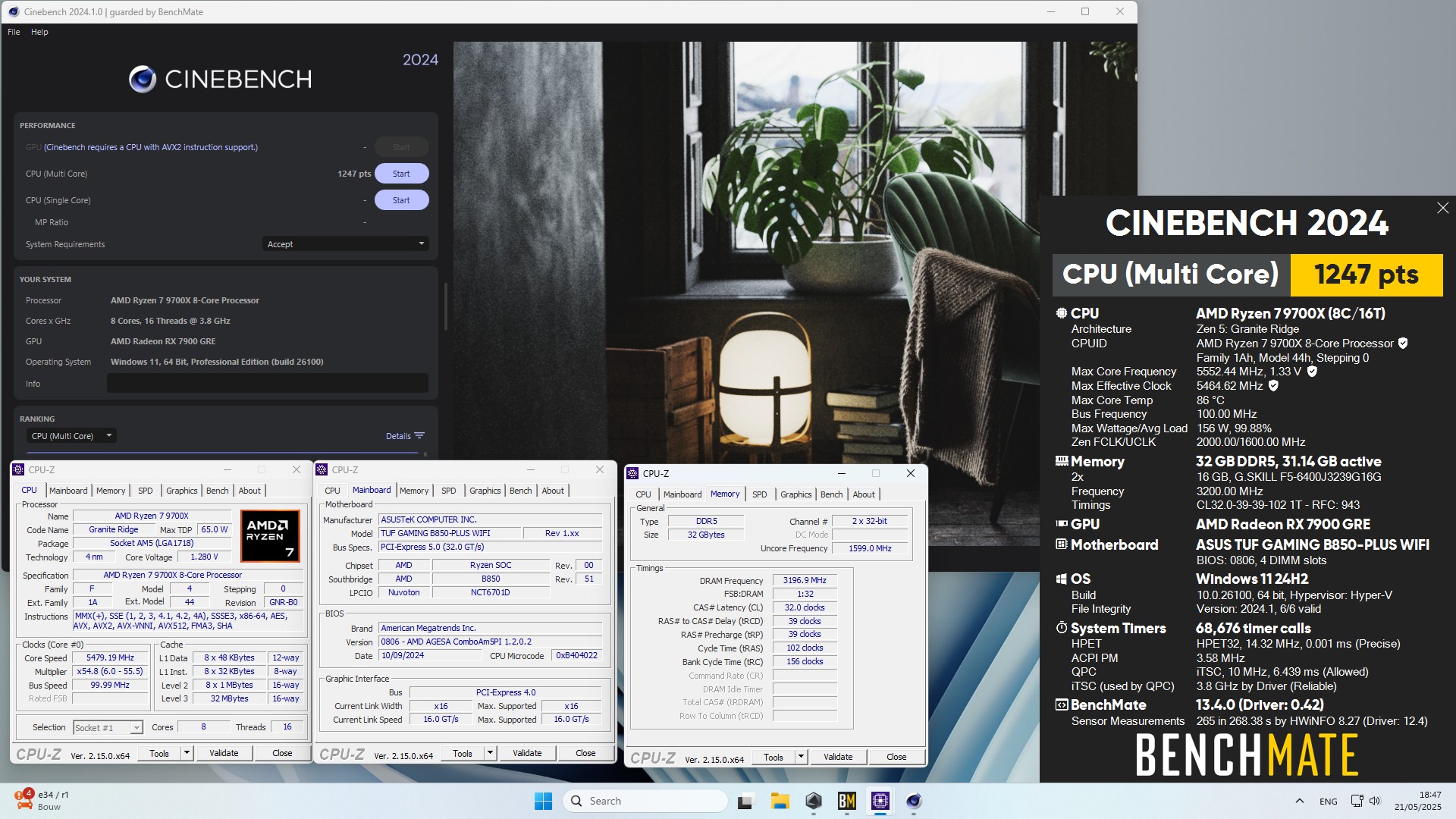Open Task View from the taskbar
Image resolution: width=1456 pixels, height=819 pixels.
coord(745,801)
